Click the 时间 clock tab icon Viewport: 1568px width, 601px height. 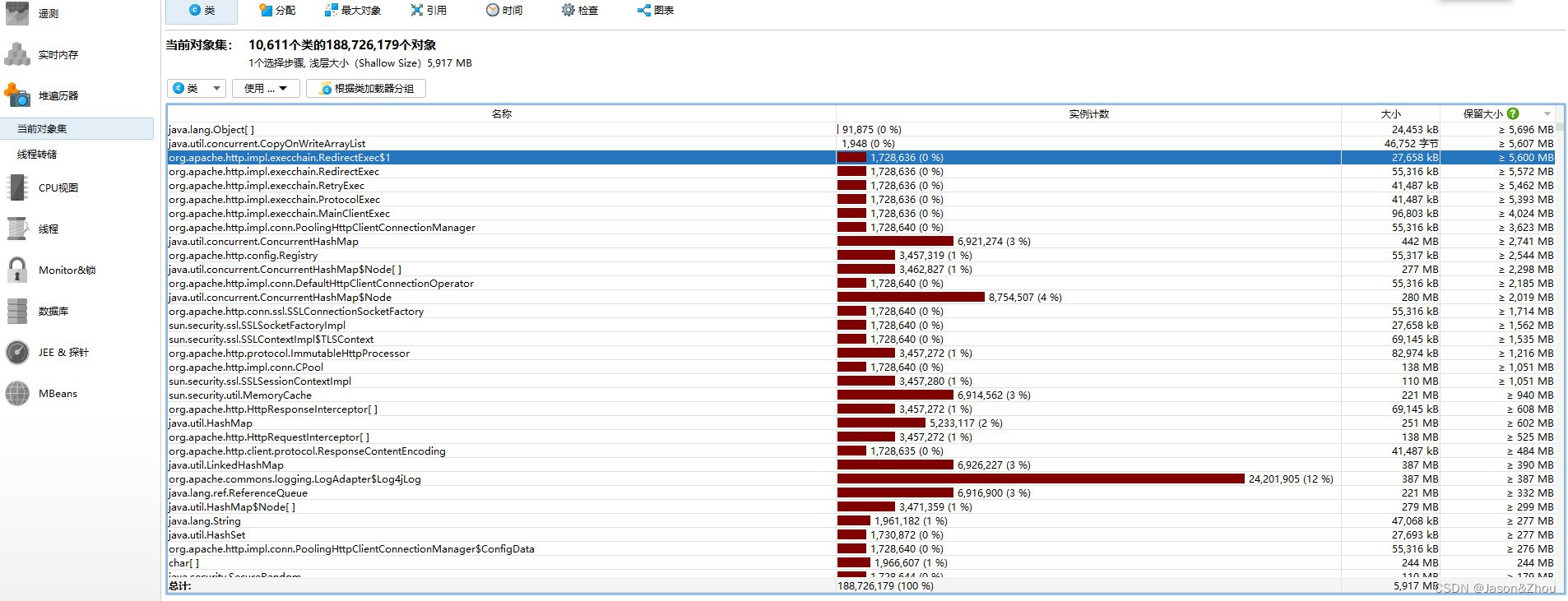pos(492,10)
